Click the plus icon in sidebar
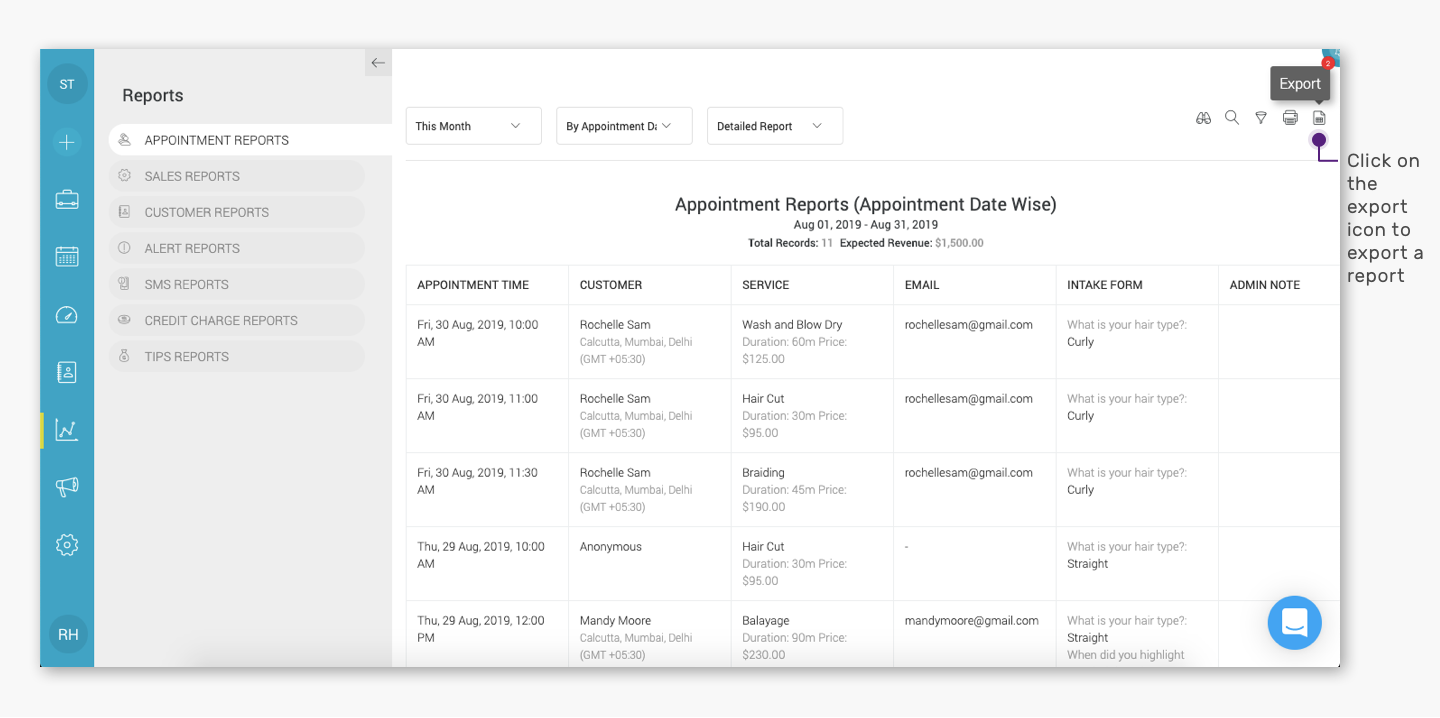1440x718 pixels. tap(67, 142)
